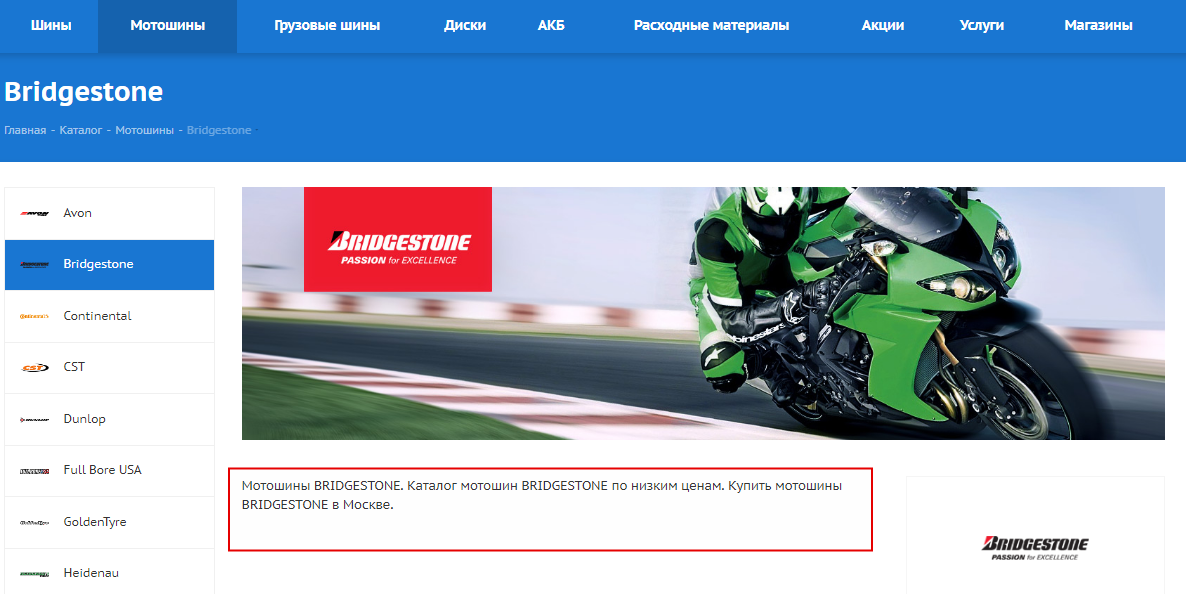Click the Bridgestone logo icon in sidebar
Image resolution: width=1186 pixels, height=594 pixels.
(34, 265)
